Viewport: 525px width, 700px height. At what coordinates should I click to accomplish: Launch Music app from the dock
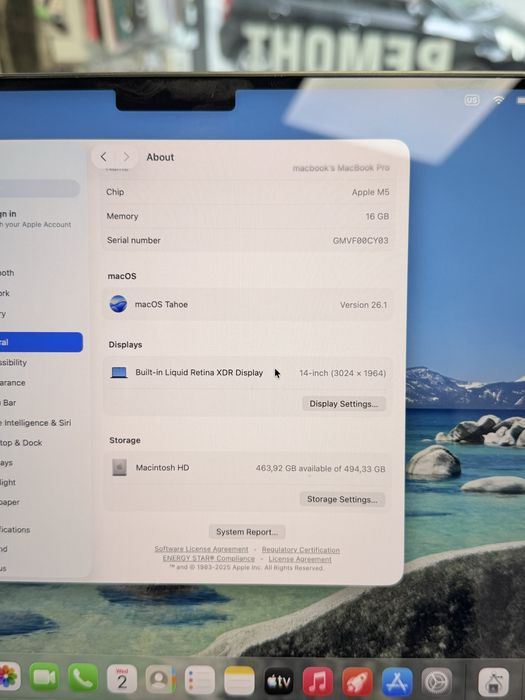click(318, 682)
